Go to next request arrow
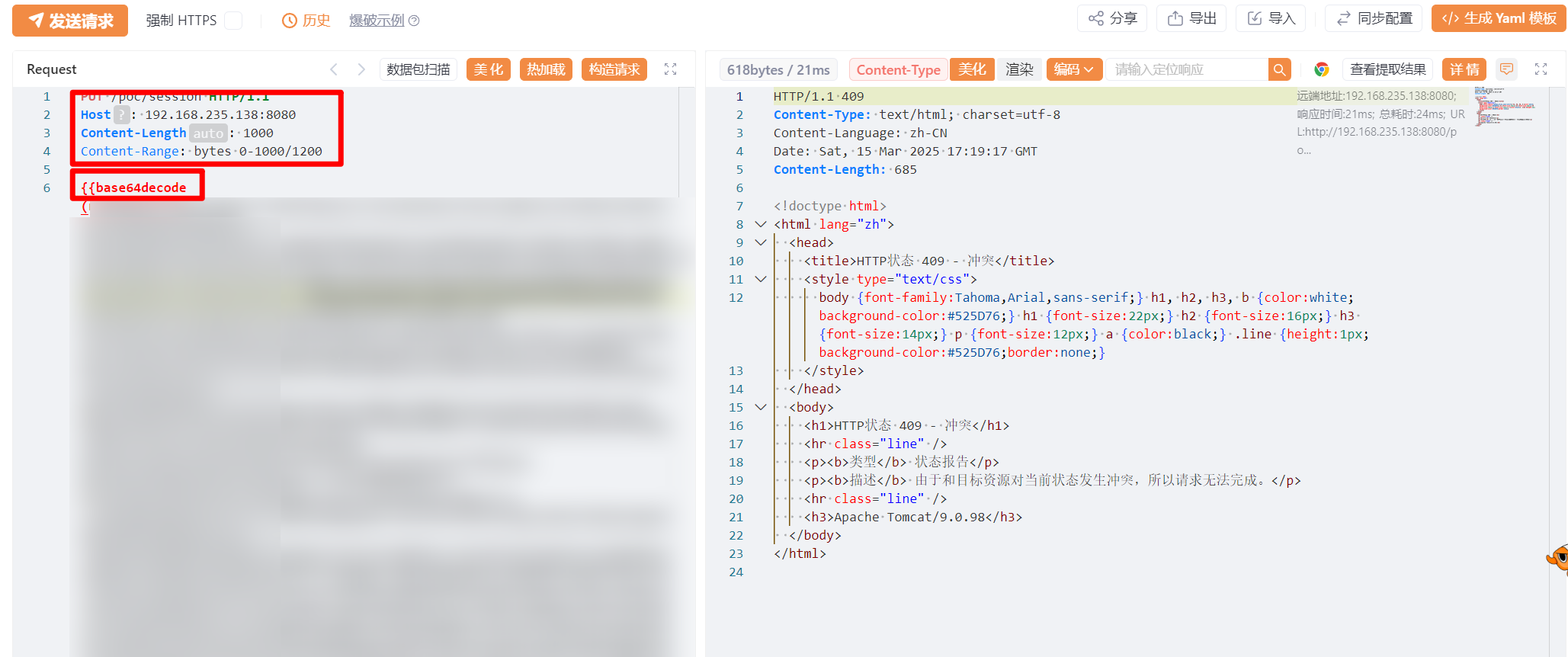This screenshot has width=1568, height=657. coord(361,69)
